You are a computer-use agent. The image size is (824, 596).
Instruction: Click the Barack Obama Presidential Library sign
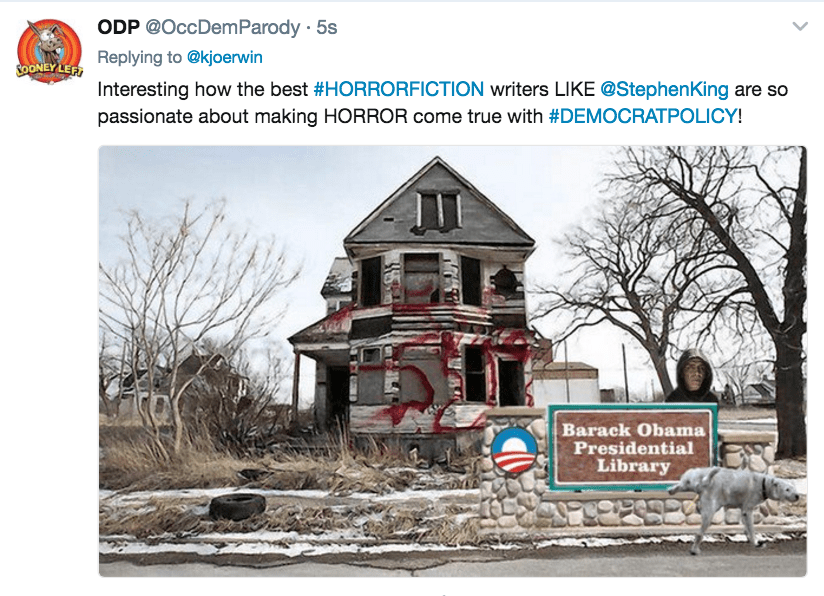pos(633,447)
